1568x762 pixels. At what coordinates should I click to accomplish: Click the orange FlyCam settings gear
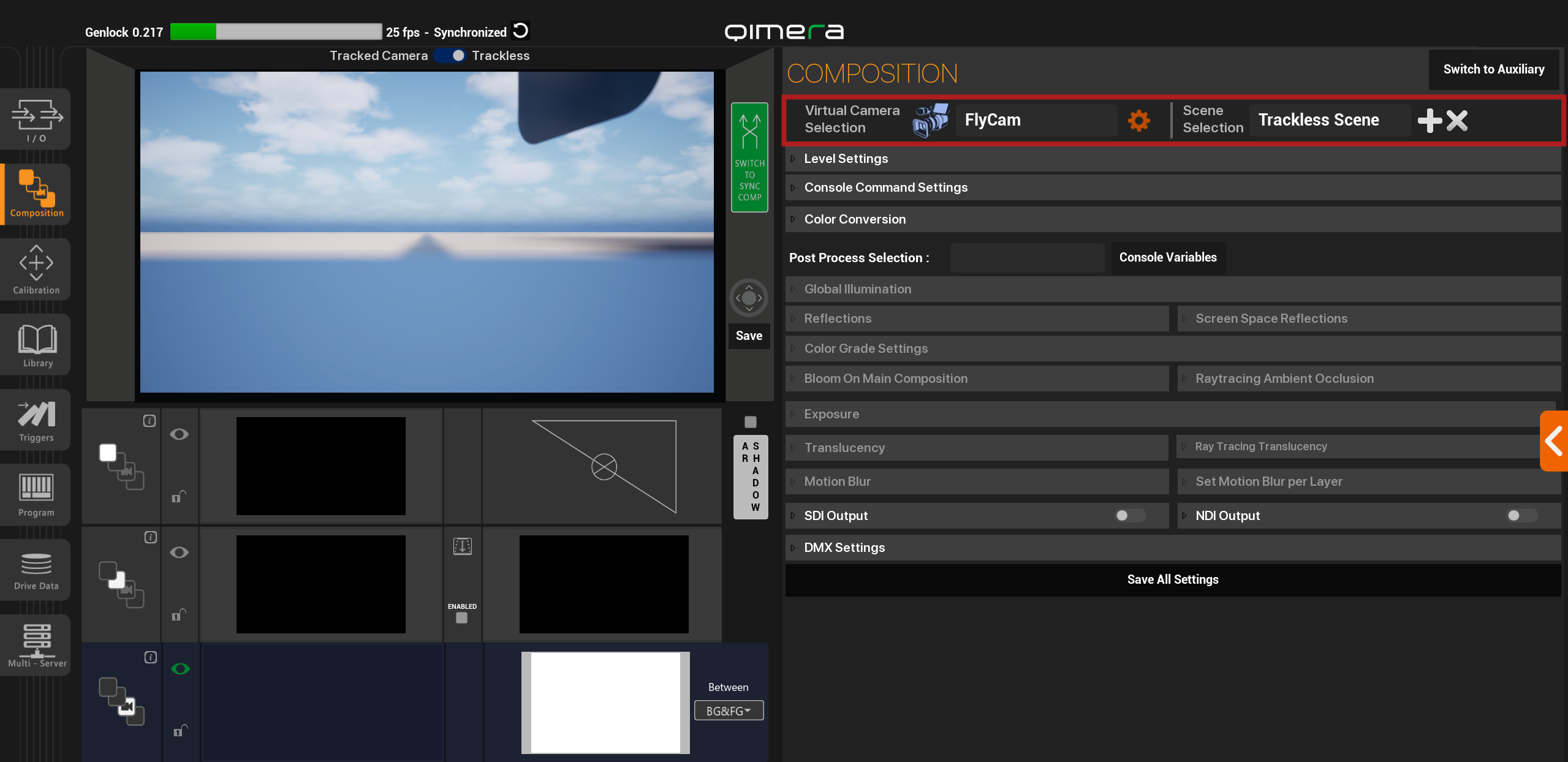click(x=1138, y=120)
